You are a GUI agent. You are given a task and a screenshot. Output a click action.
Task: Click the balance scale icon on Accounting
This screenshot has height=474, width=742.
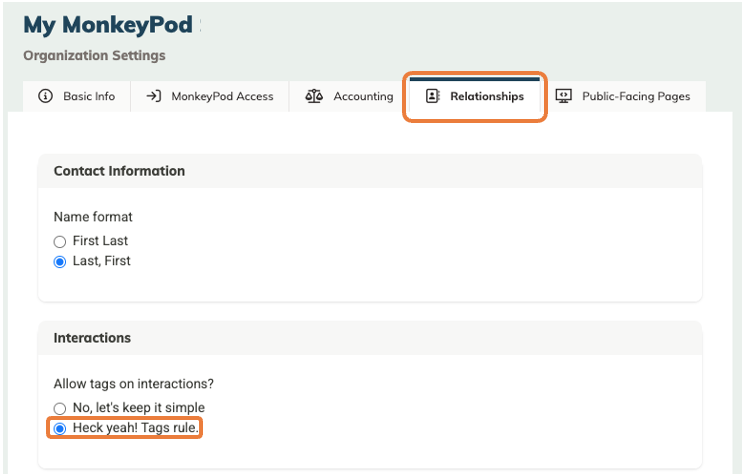[x=314, y=96]
